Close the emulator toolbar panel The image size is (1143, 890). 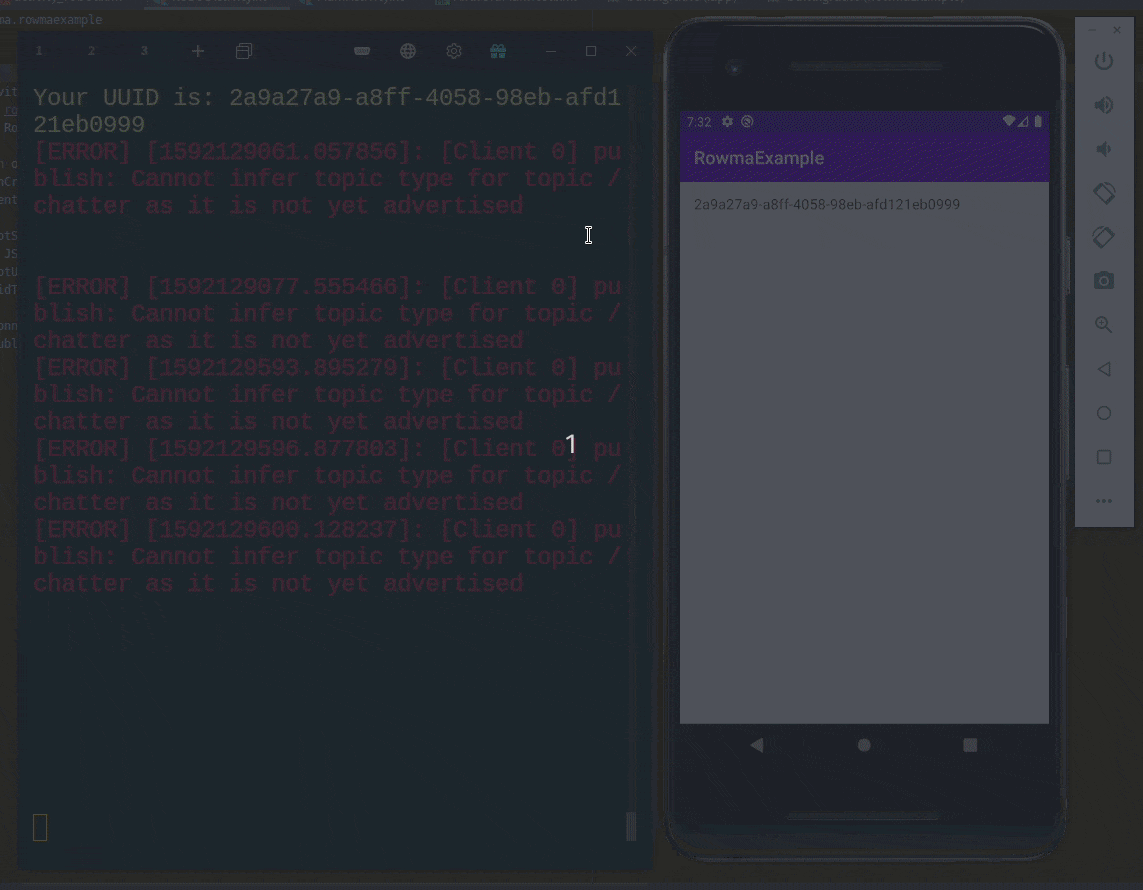click(1117, 30)
